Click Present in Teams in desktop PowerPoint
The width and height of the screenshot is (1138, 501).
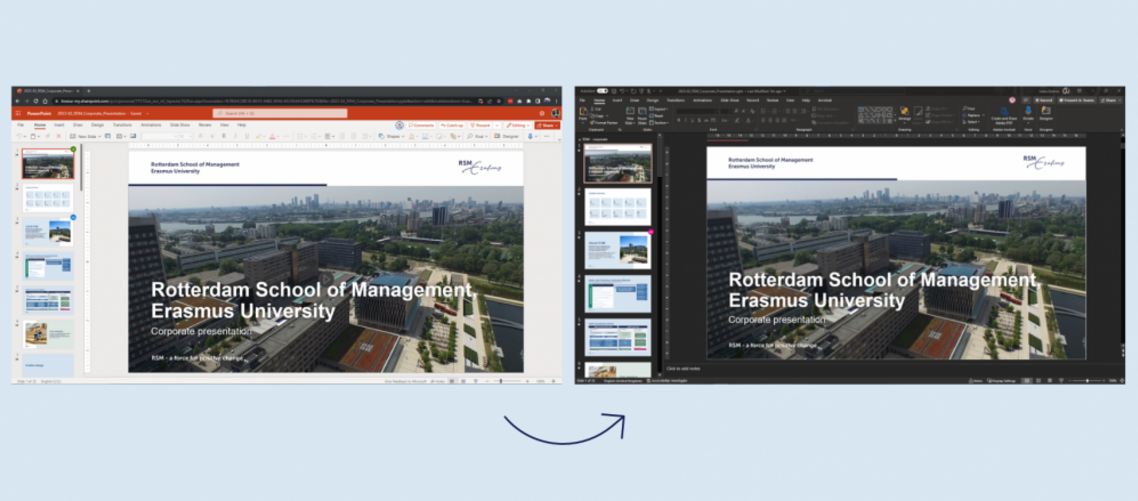[x=1076, y=100]
